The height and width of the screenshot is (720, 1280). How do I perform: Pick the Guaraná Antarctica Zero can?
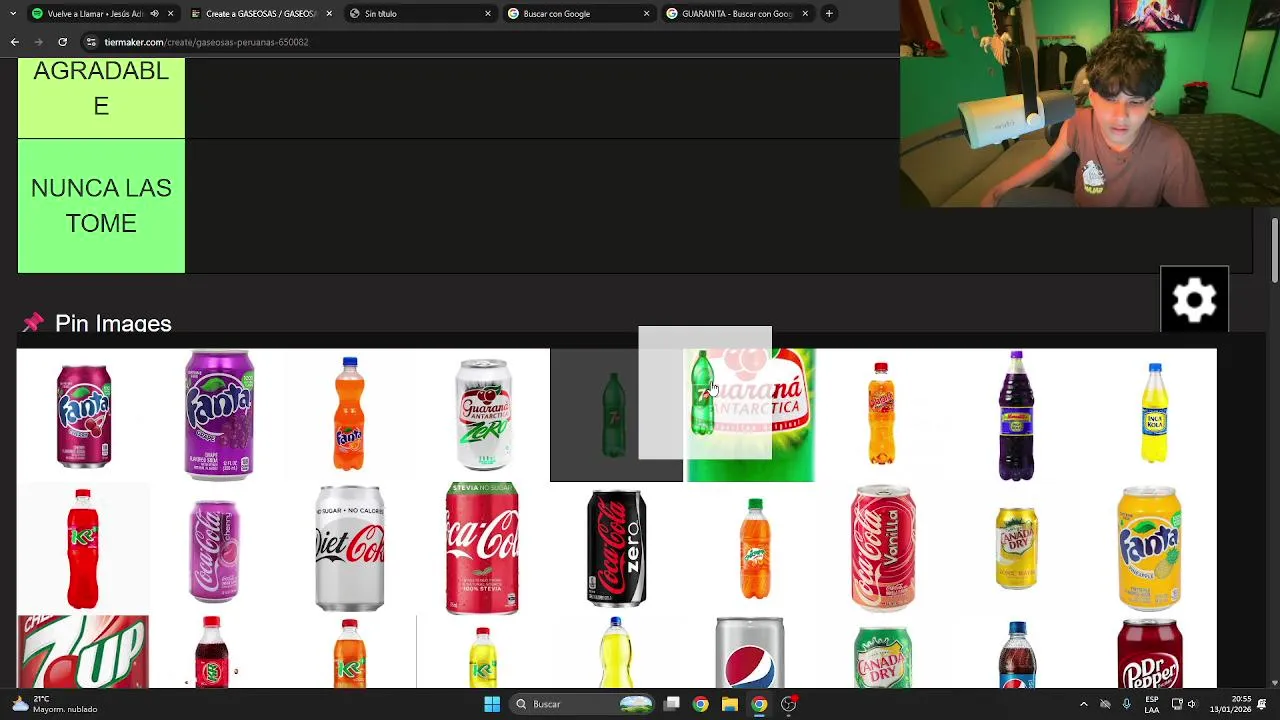tap(484, 414)
